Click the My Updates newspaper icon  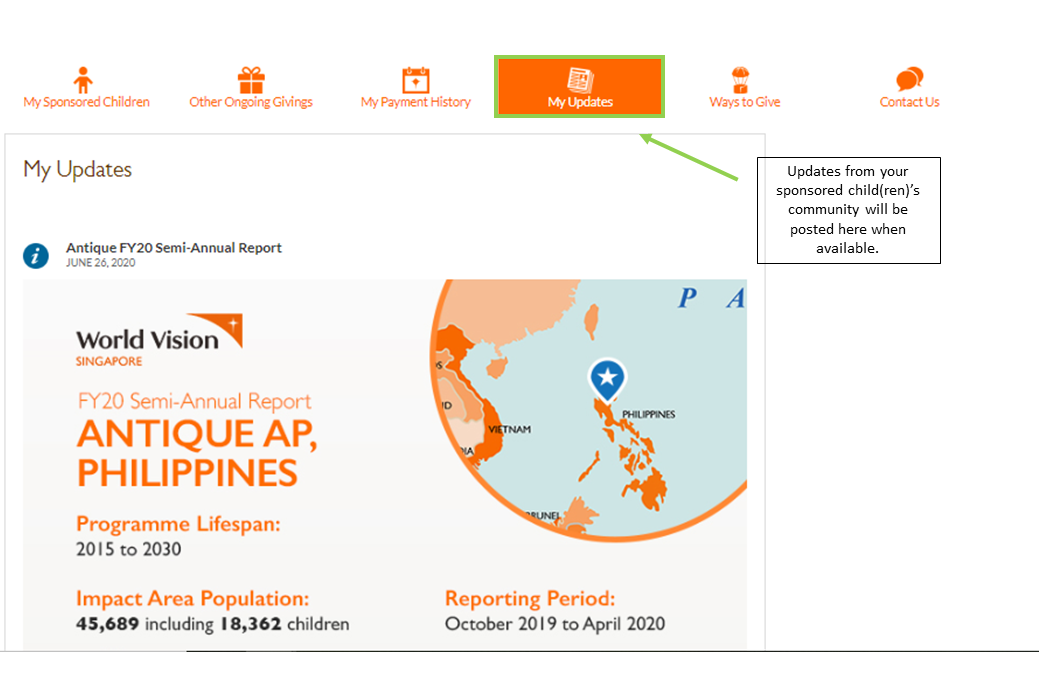click(x=580, y=80)
